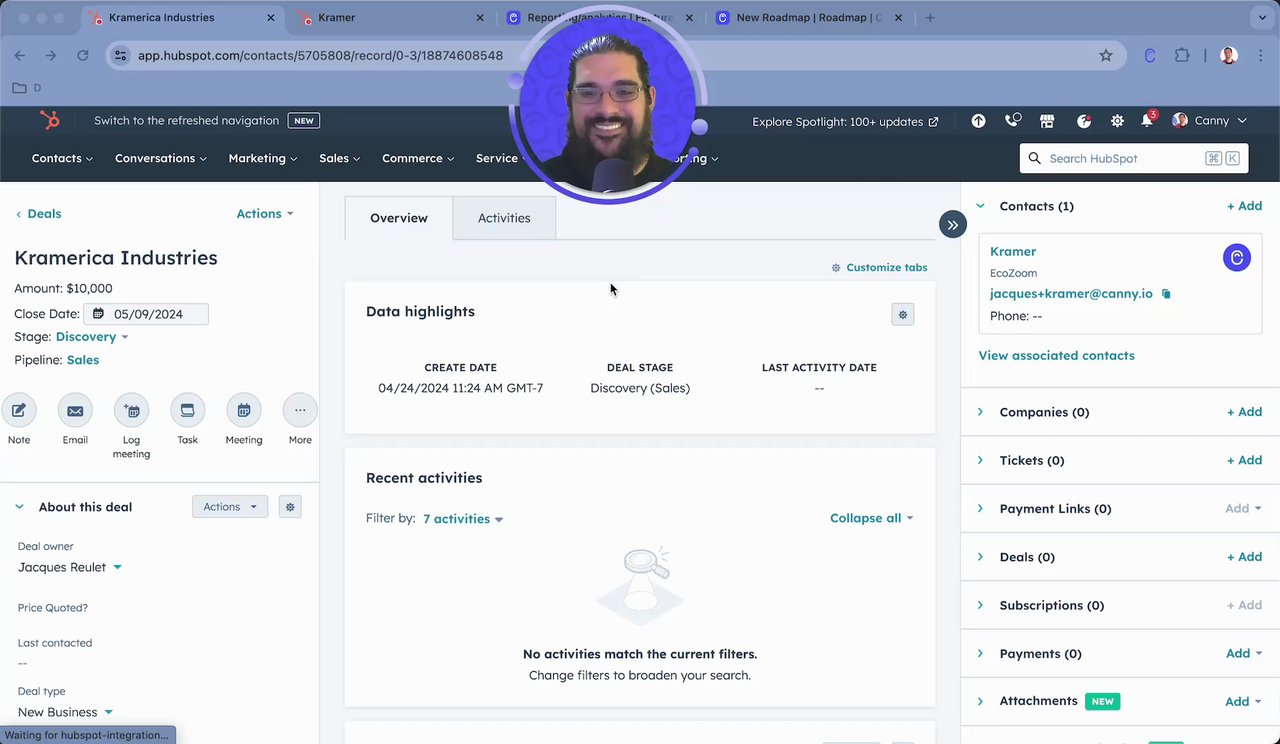Image resolution: width=1280 pixels, height=744 pixels.
Task: Compose an Email from the deal actions
Action: (x=75, y=410)
